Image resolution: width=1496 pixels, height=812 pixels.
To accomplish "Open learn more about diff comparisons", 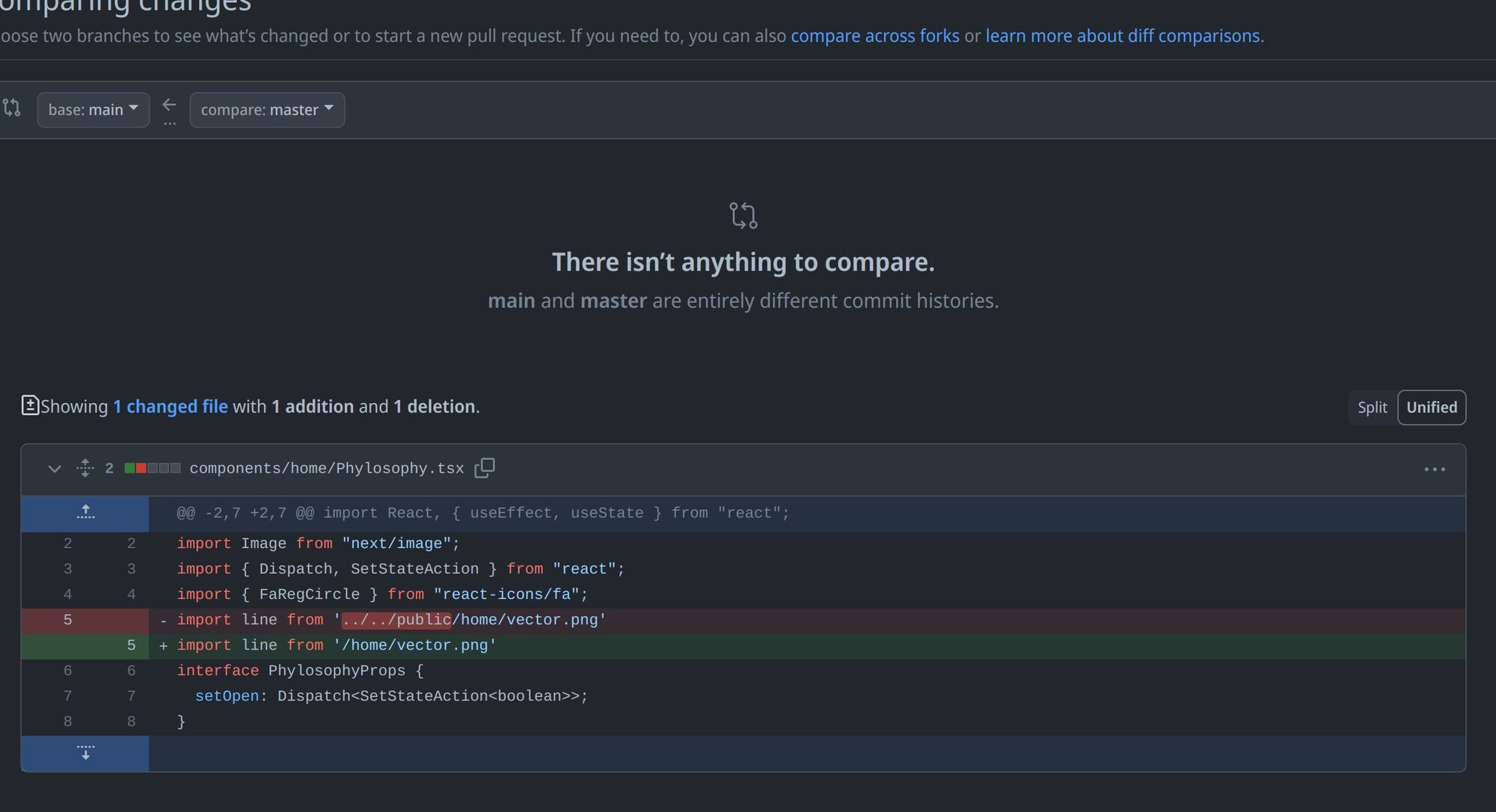I will 1122,36.
